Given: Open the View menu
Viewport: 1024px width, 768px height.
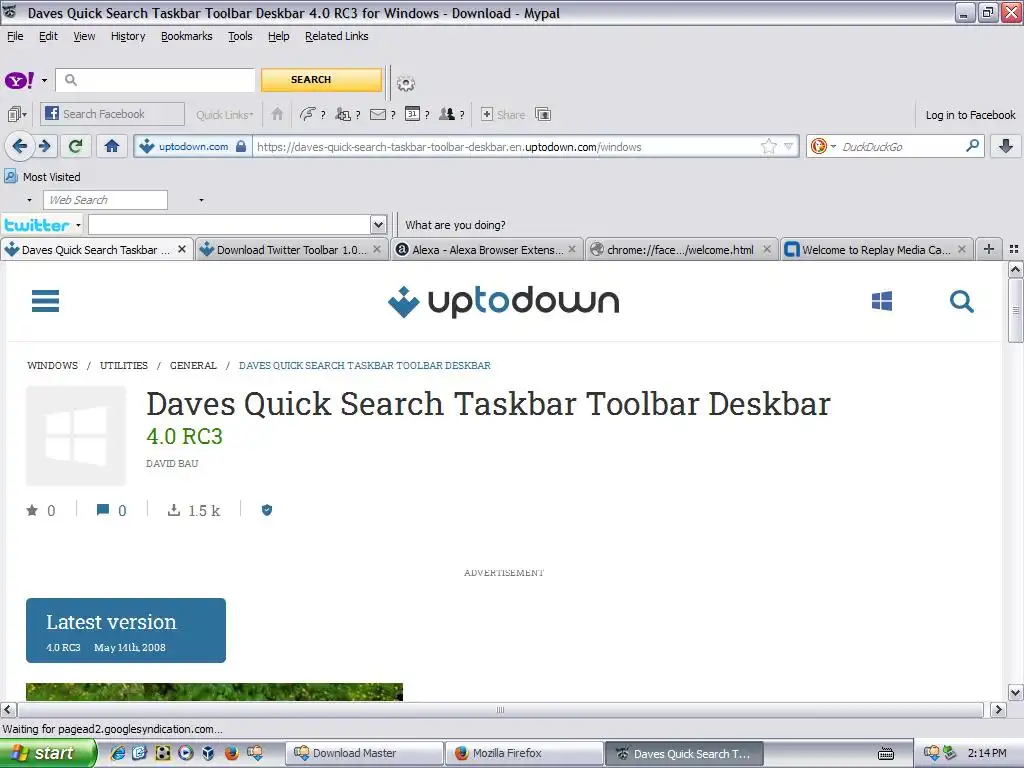Looking at the screenshot, I should click(x=84, y=37).
